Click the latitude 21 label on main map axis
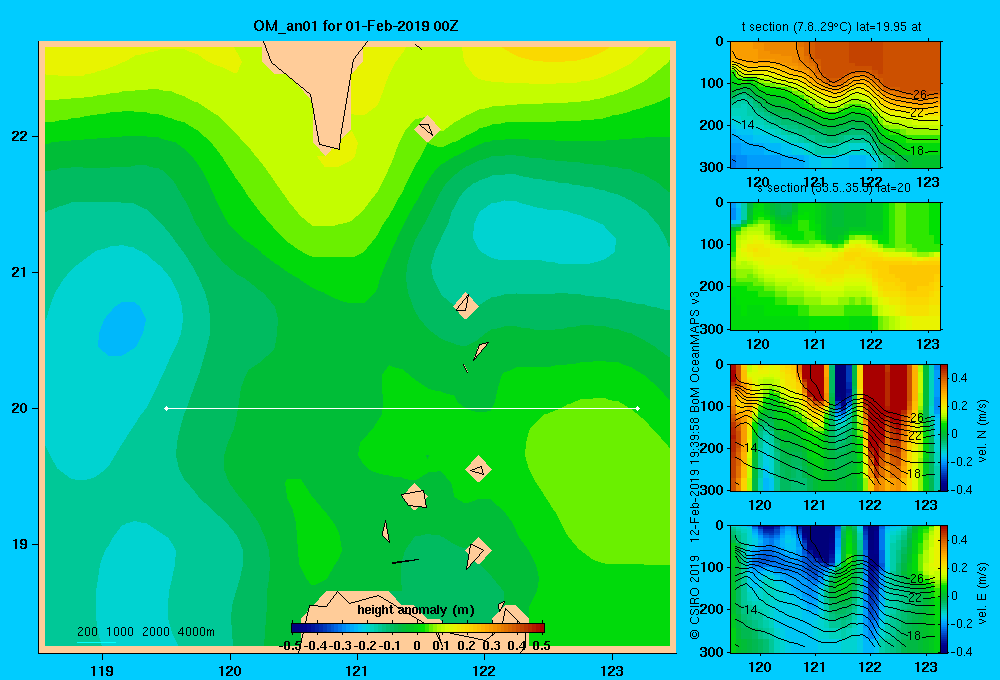Image resolution: width=1000 pixels, height=680 pixels. tap(20, 272)
